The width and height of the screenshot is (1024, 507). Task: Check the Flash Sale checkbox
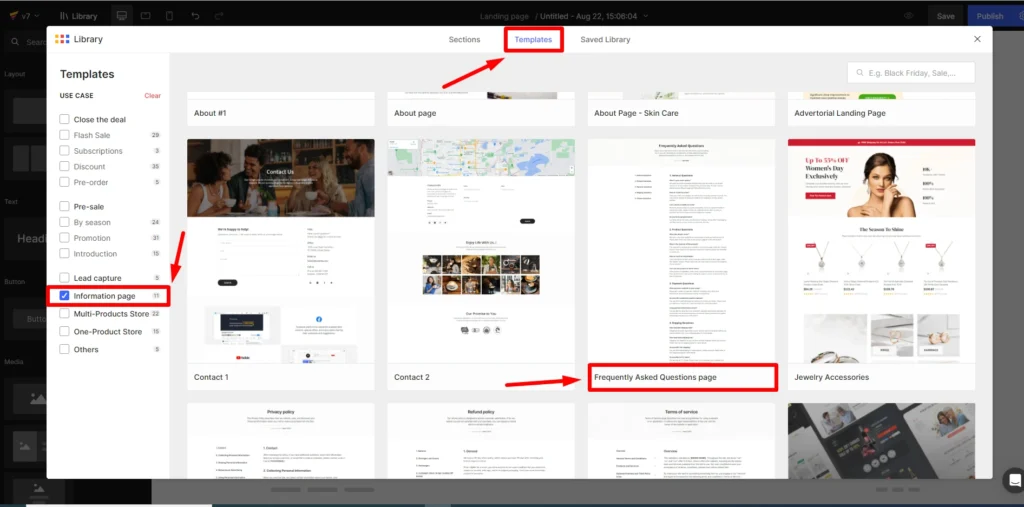tap(64, 135)
